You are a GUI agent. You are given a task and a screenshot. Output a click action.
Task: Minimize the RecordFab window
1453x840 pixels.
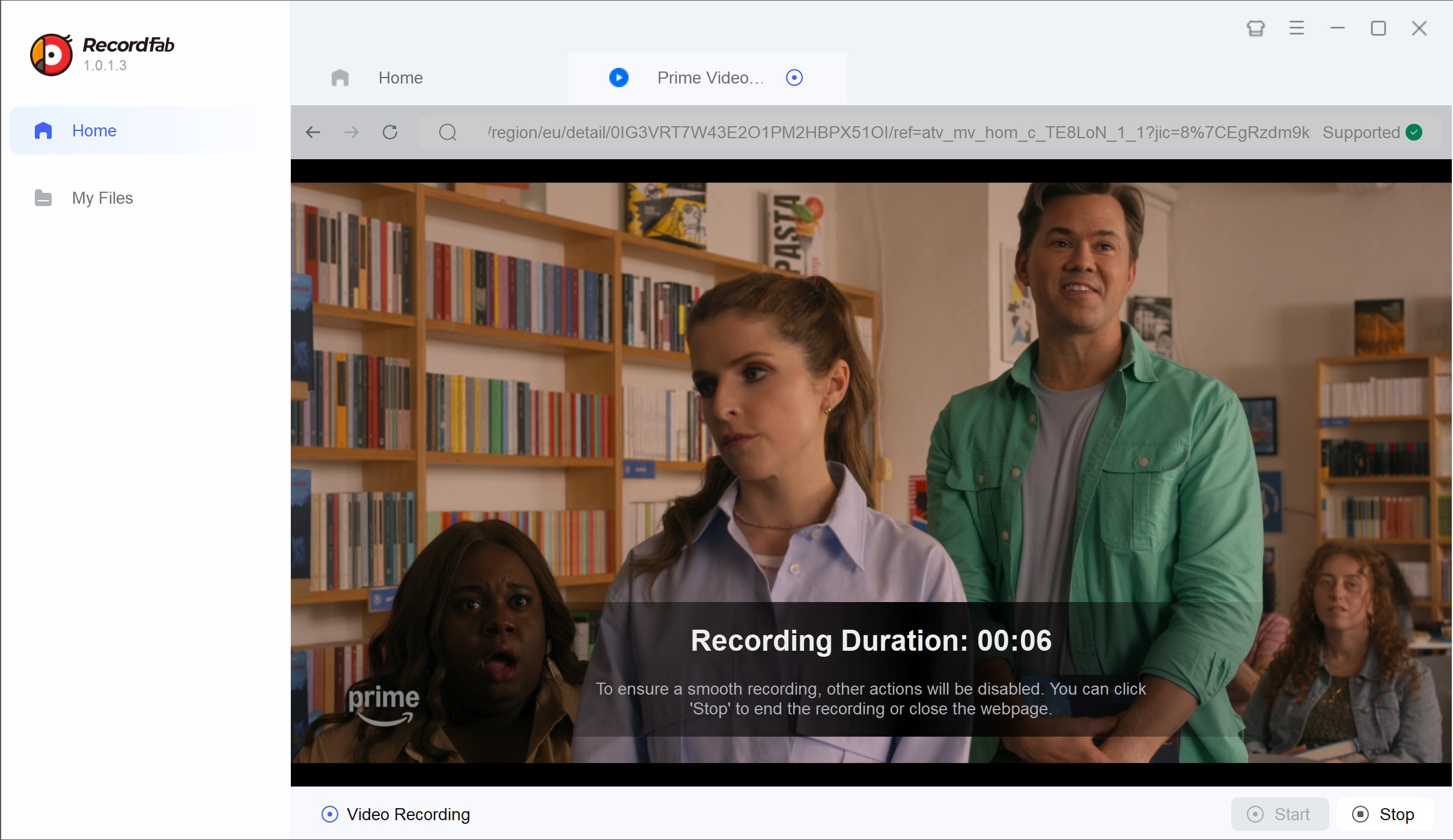pyautogui.click(x=1338, y=28)
